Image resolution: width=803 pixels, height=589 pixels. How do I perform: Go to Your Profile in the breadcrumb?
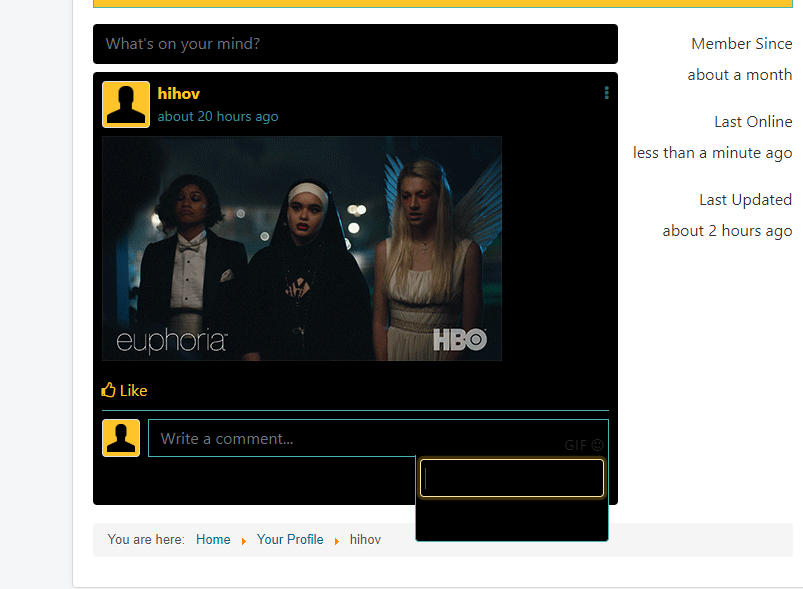[290, 539]
